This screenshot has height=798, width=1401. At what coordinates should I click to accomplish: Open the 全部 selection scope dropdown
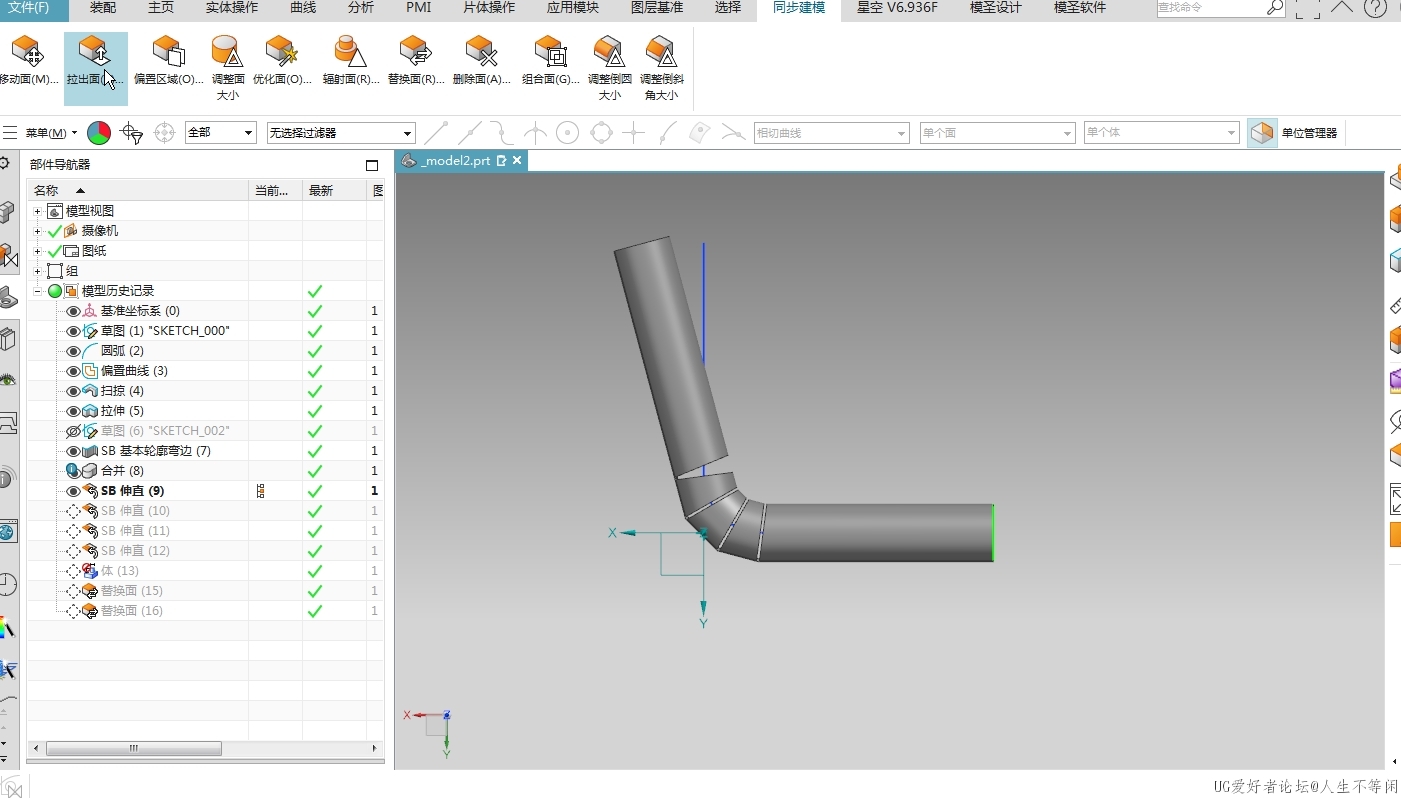pyautogui.click(x=221, y=132)
